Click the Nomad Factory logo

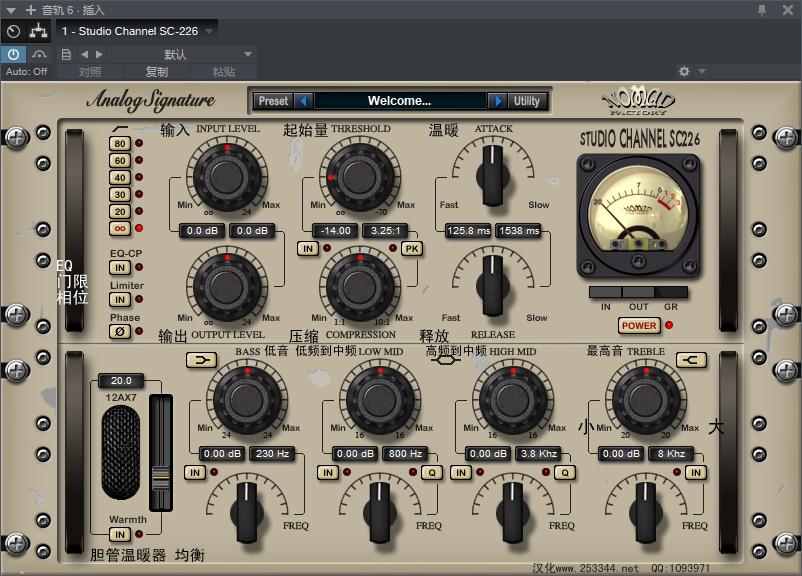[638, 100]
